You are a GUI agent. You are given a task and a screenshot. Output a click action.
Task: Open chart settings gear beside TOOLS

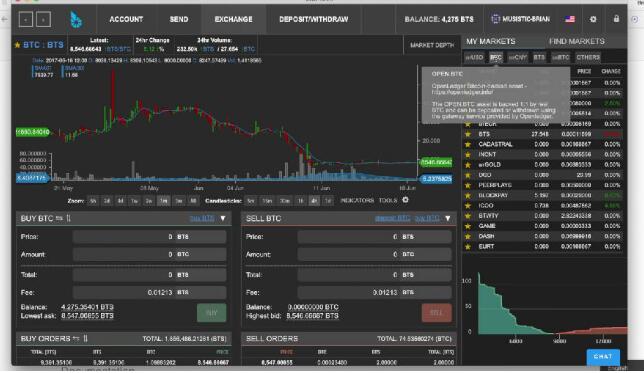pyautogui.click(x=405, y=200)
